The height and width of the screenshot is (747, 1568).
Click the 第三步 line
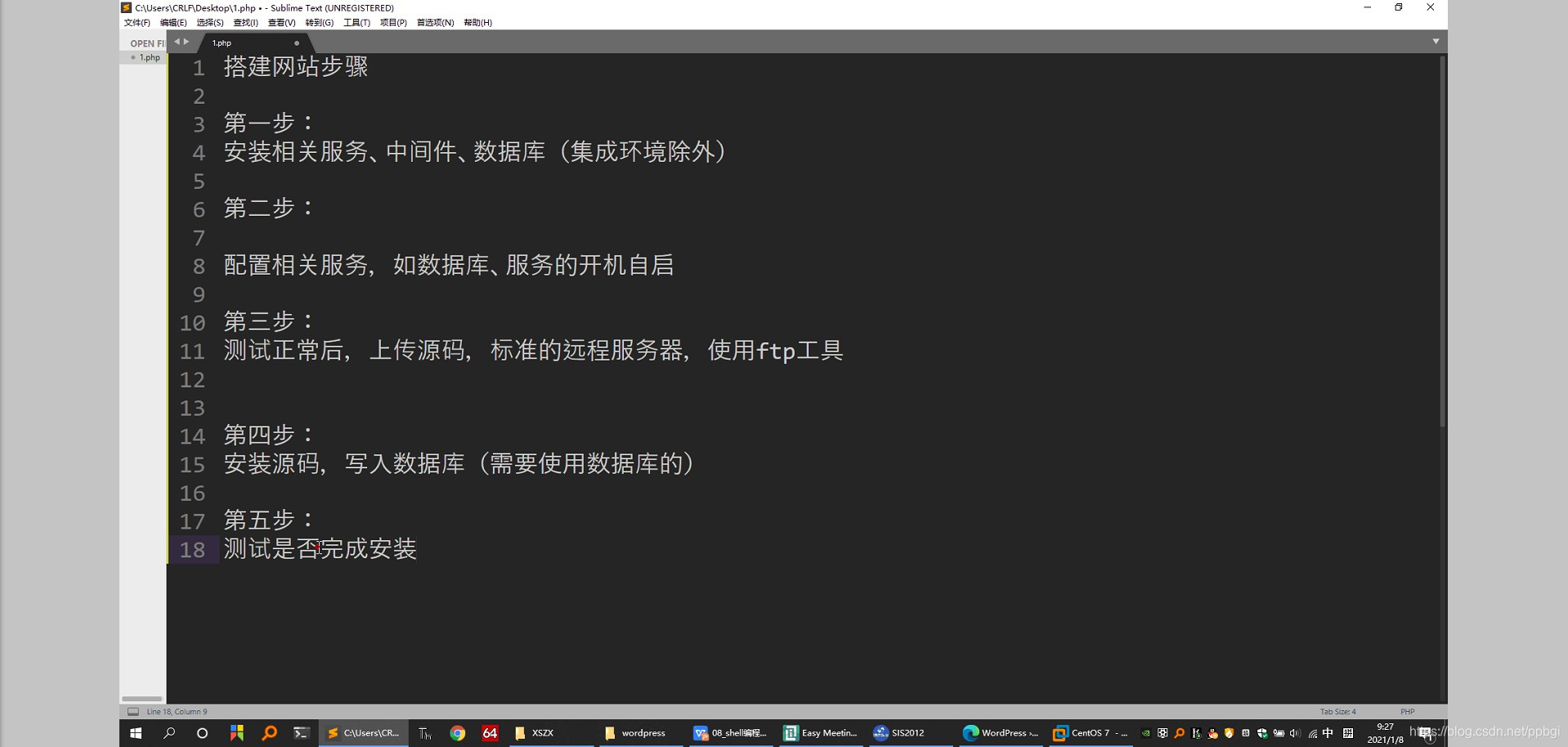[269, 322]
